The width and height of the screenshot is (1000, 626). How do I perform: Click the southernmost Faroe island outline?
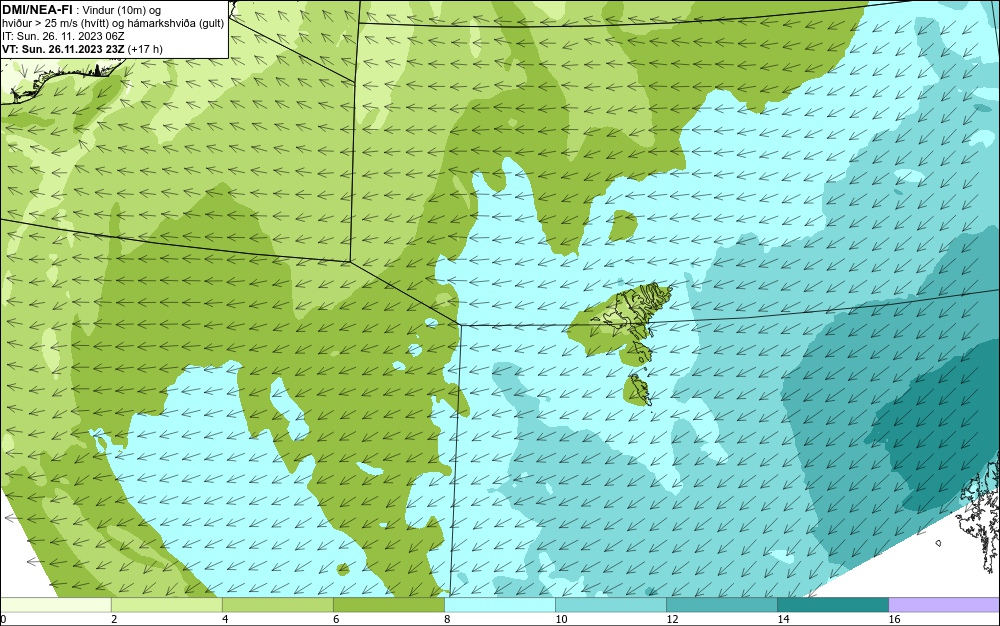tap(640, 389)
